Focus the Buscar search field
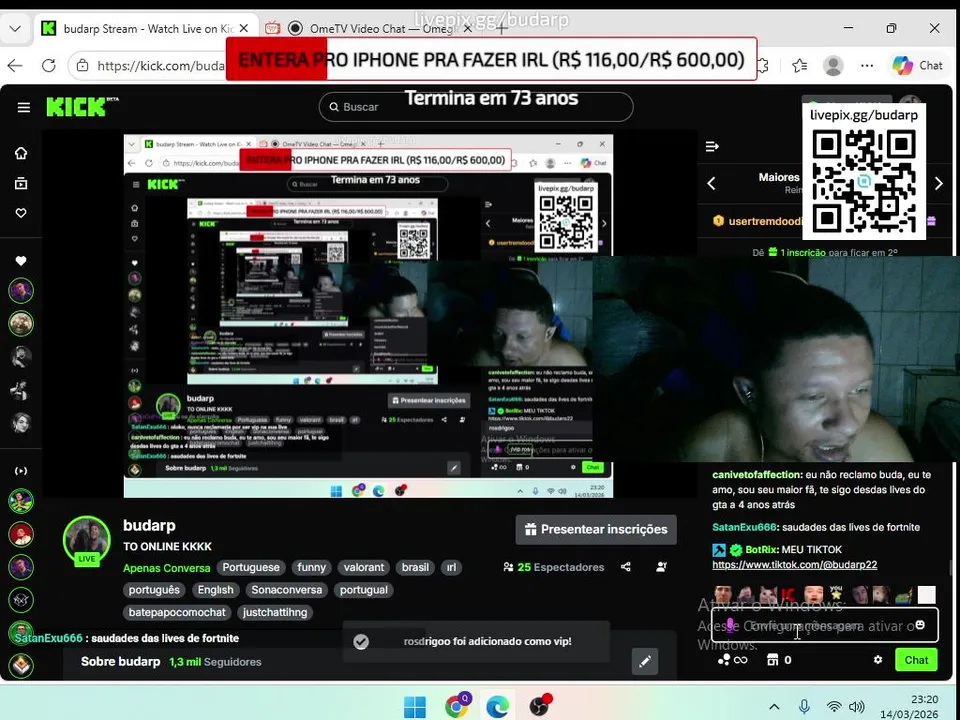 (476, 107)
